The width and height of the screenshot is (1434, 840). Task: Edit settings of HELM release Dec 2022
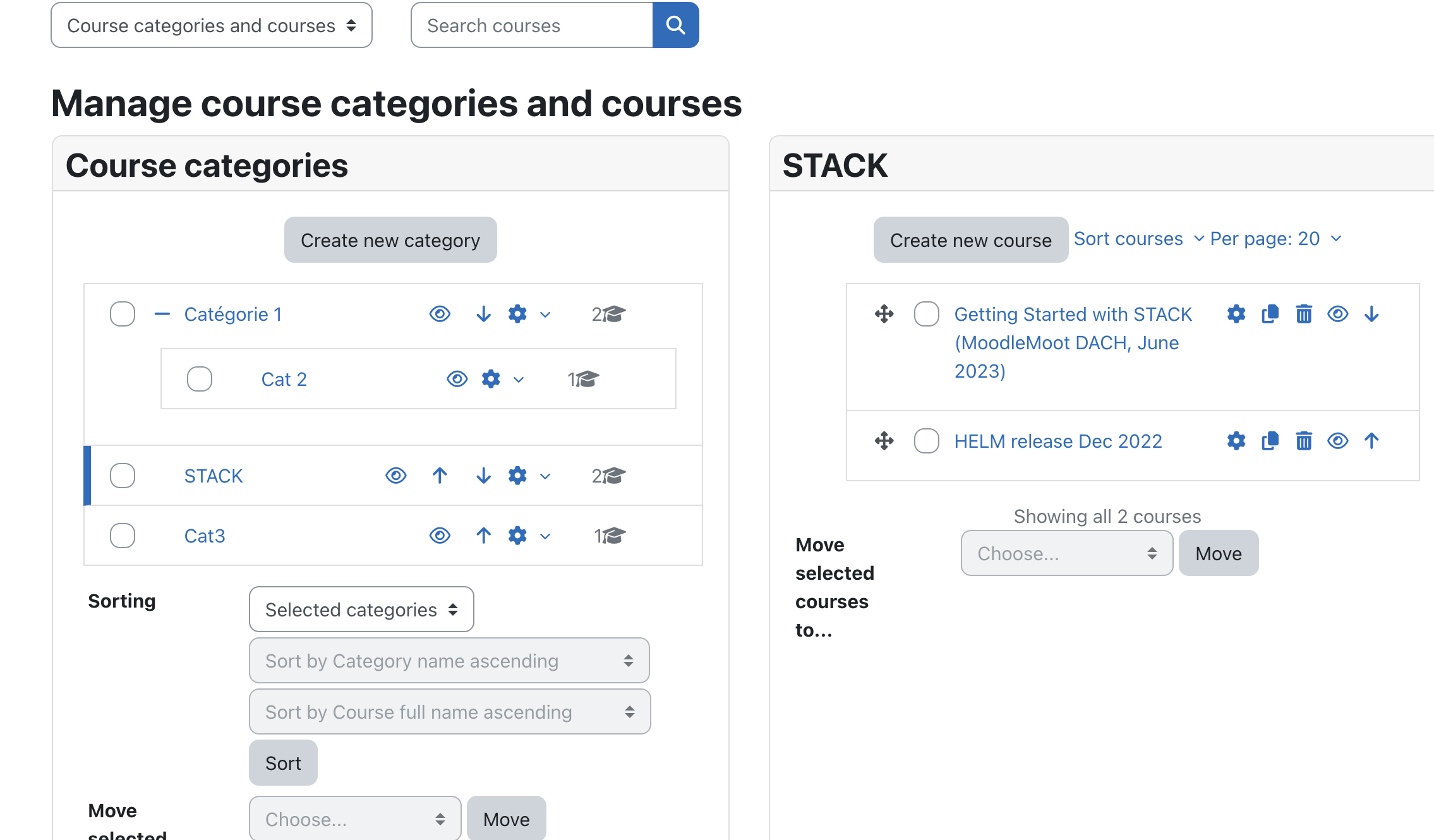[x=1236, y=441]
